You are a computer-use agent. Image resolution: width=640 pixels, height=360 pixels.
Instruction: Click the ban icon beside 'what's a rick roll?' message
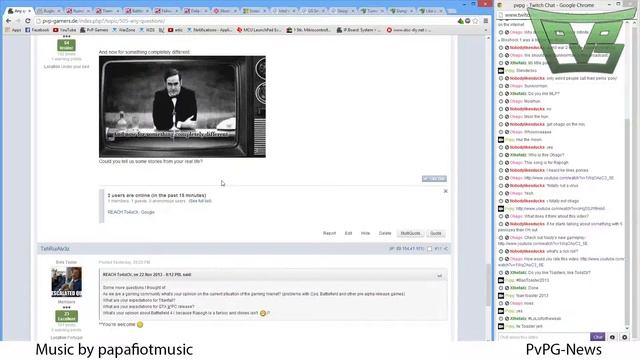(507, 251)
